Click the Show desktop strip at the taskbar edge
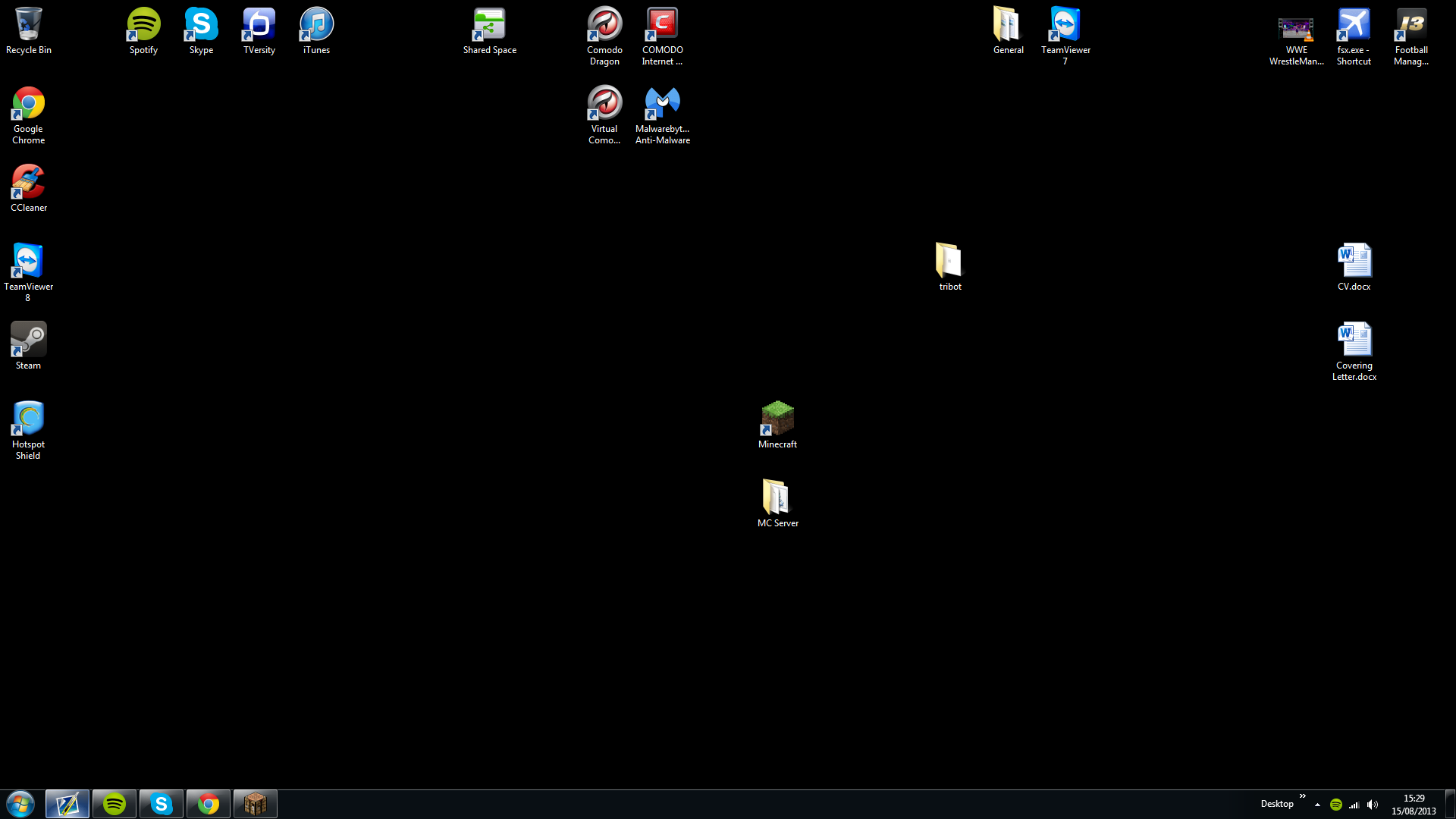 (x=1450, y=804)
